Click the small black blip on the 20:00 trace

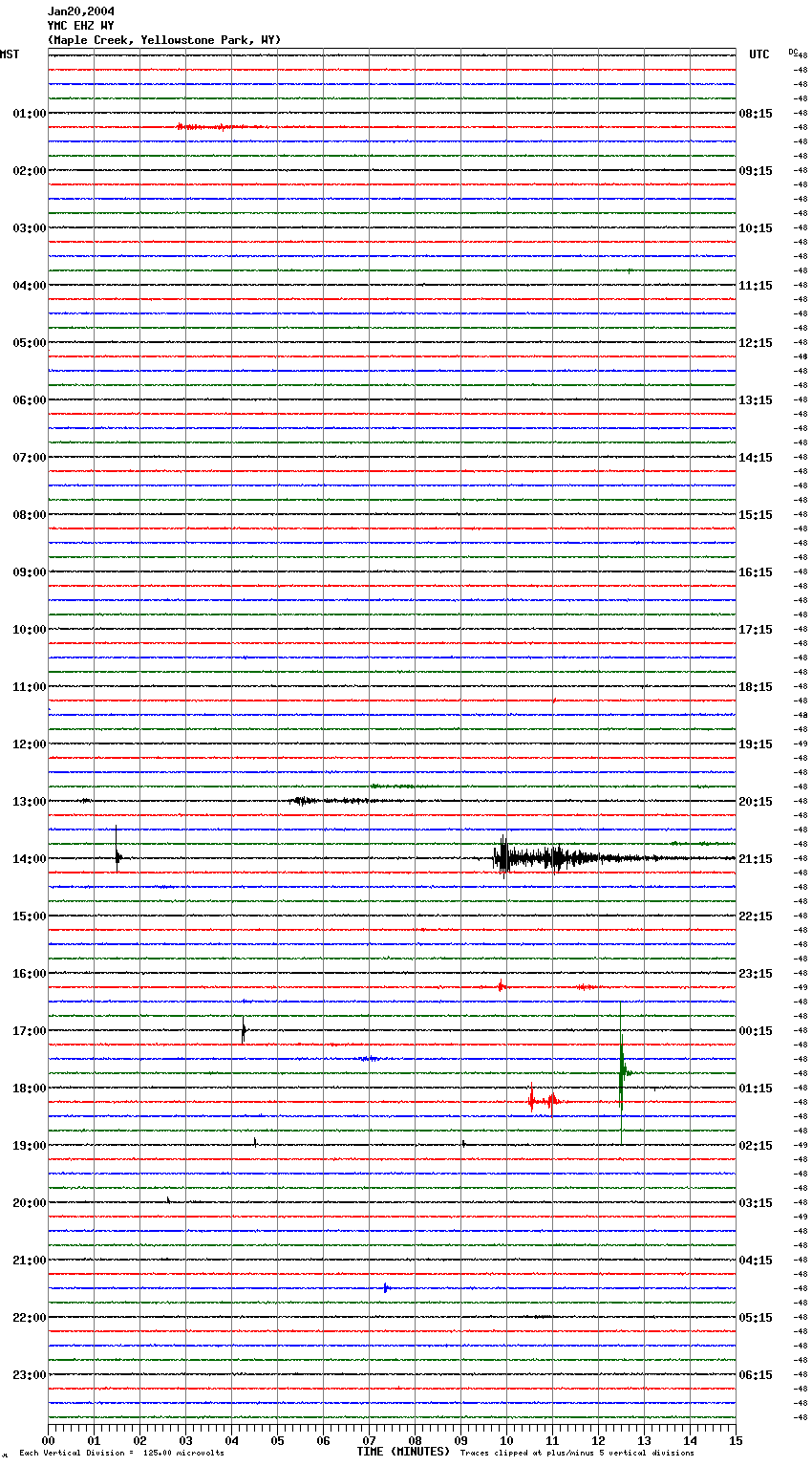pos(168,1200)
